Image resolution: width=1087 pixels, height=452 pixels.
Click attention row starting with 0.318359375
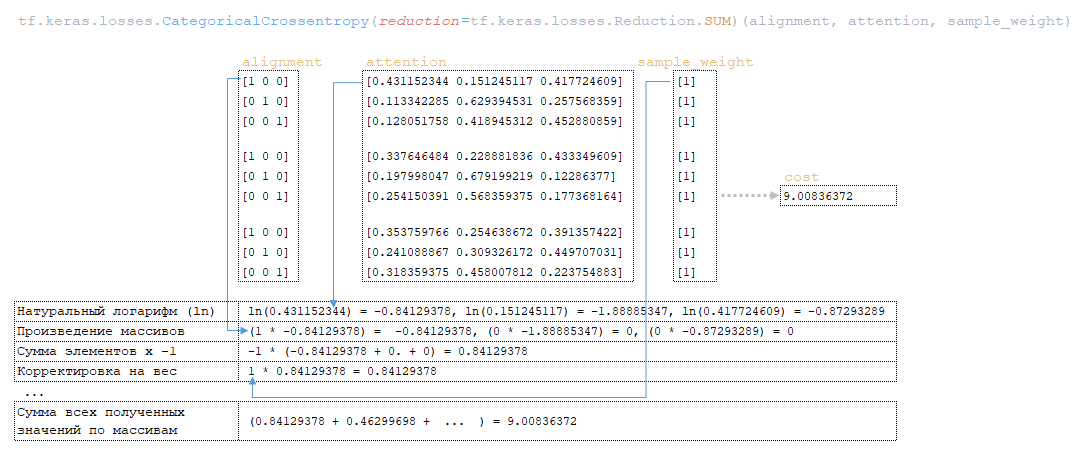tap(494, 272)
